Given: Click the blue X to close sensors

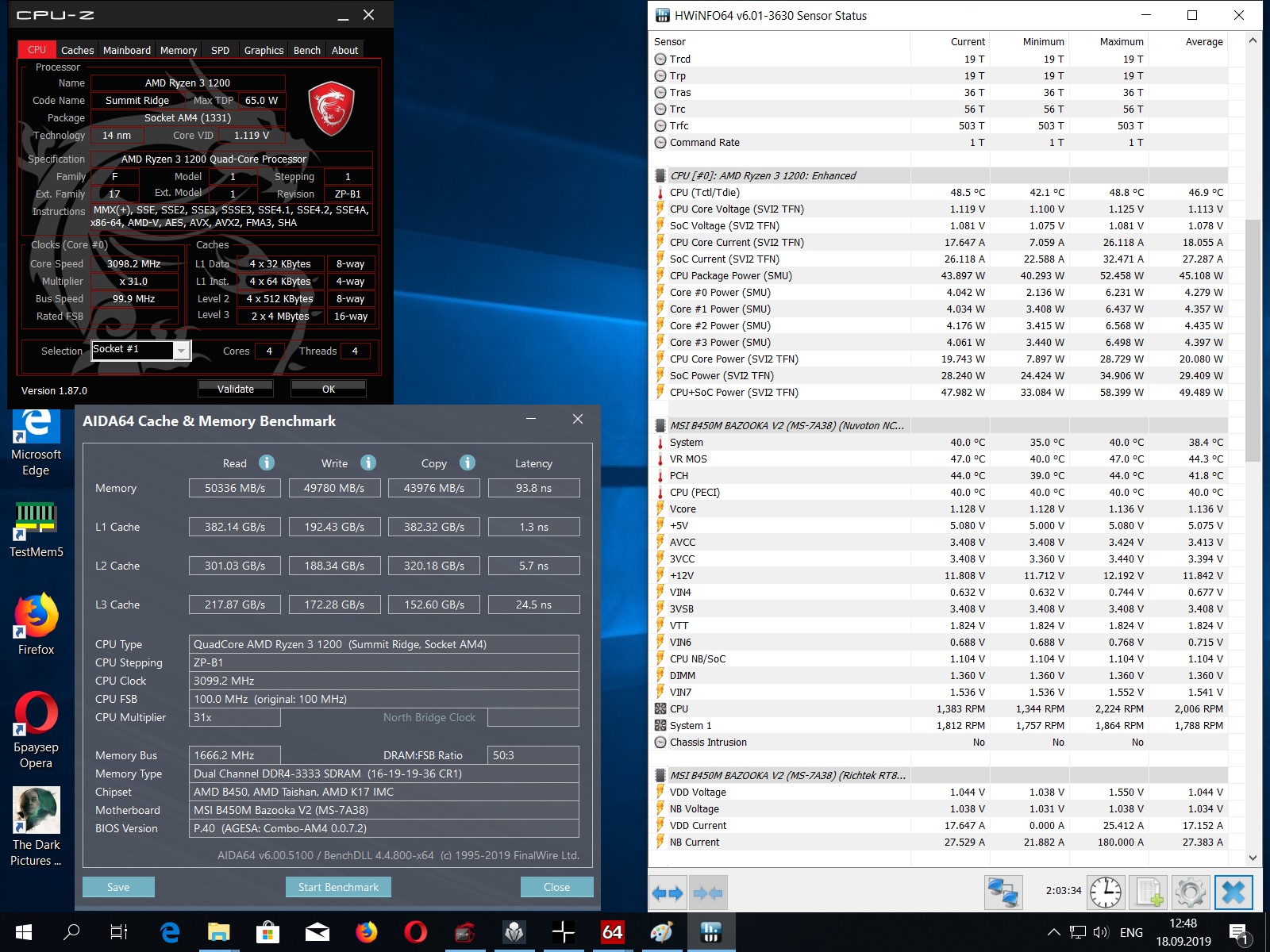Looking at the screenshot, I should pyautogui.click(x=1233, y=892).
